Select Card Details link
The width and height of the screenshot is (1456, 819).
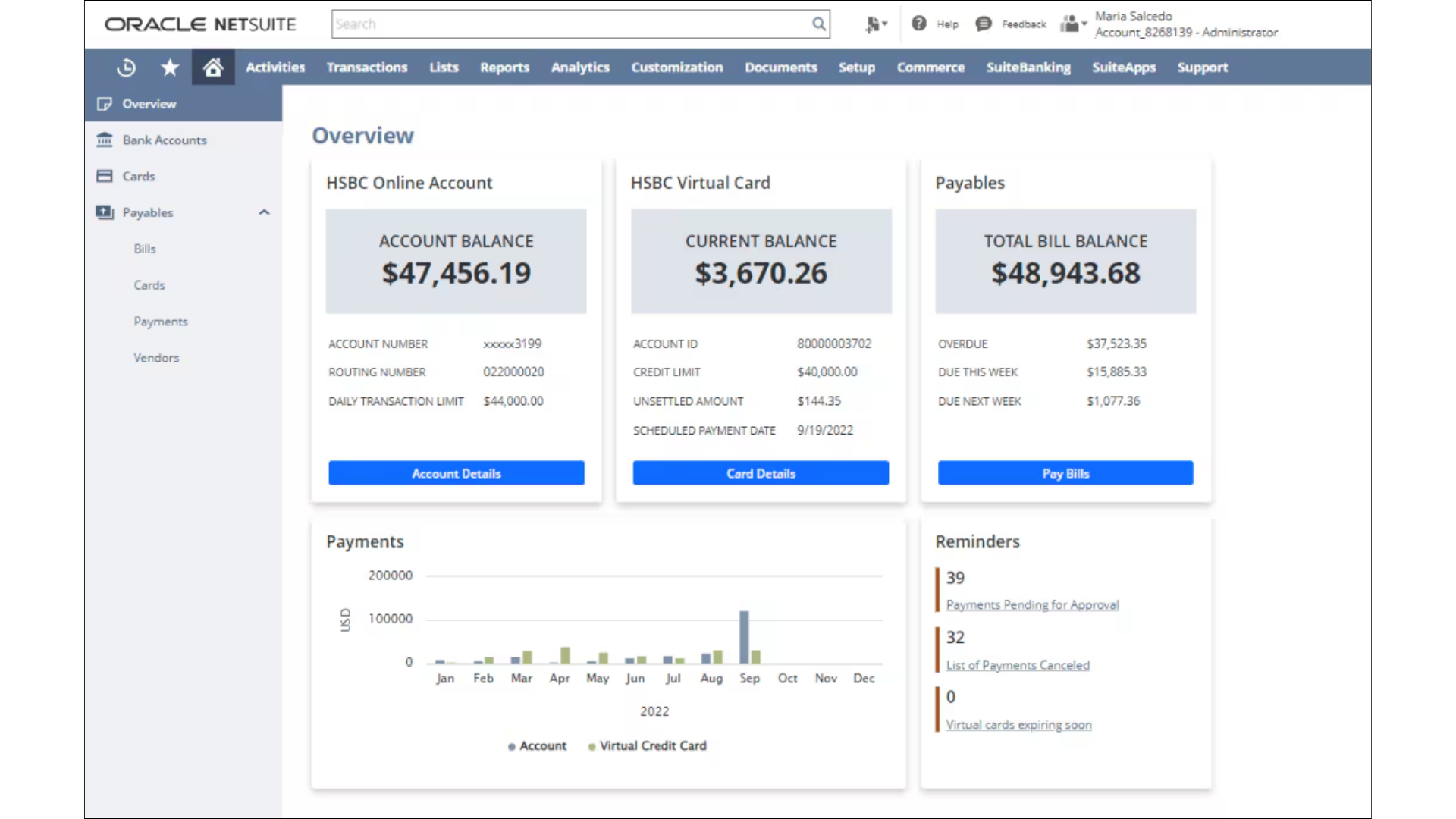(x=761, y=473)
